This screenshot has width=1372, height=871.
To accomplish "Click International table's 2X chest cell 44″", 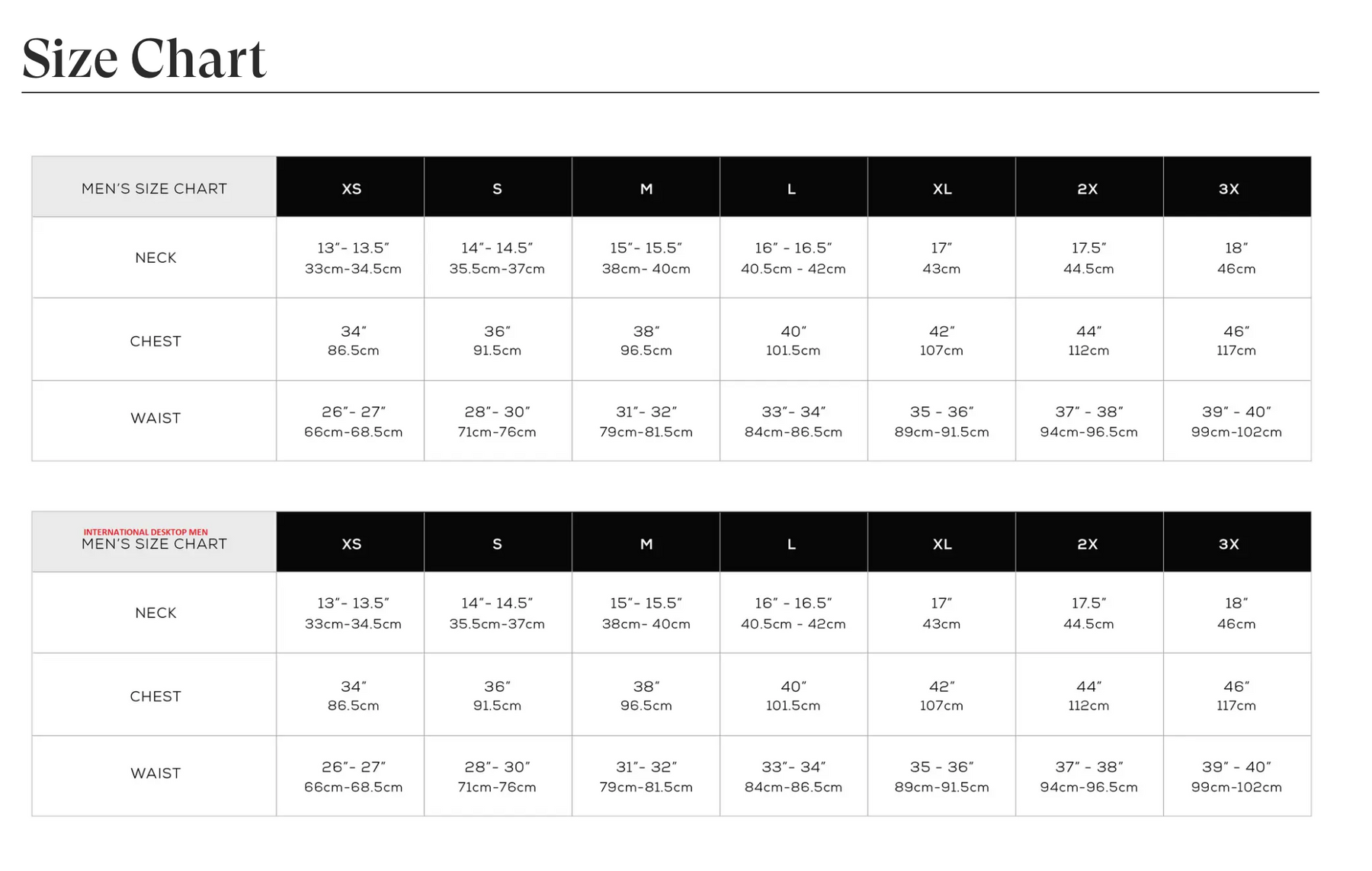I will [x=1088, y=695].
